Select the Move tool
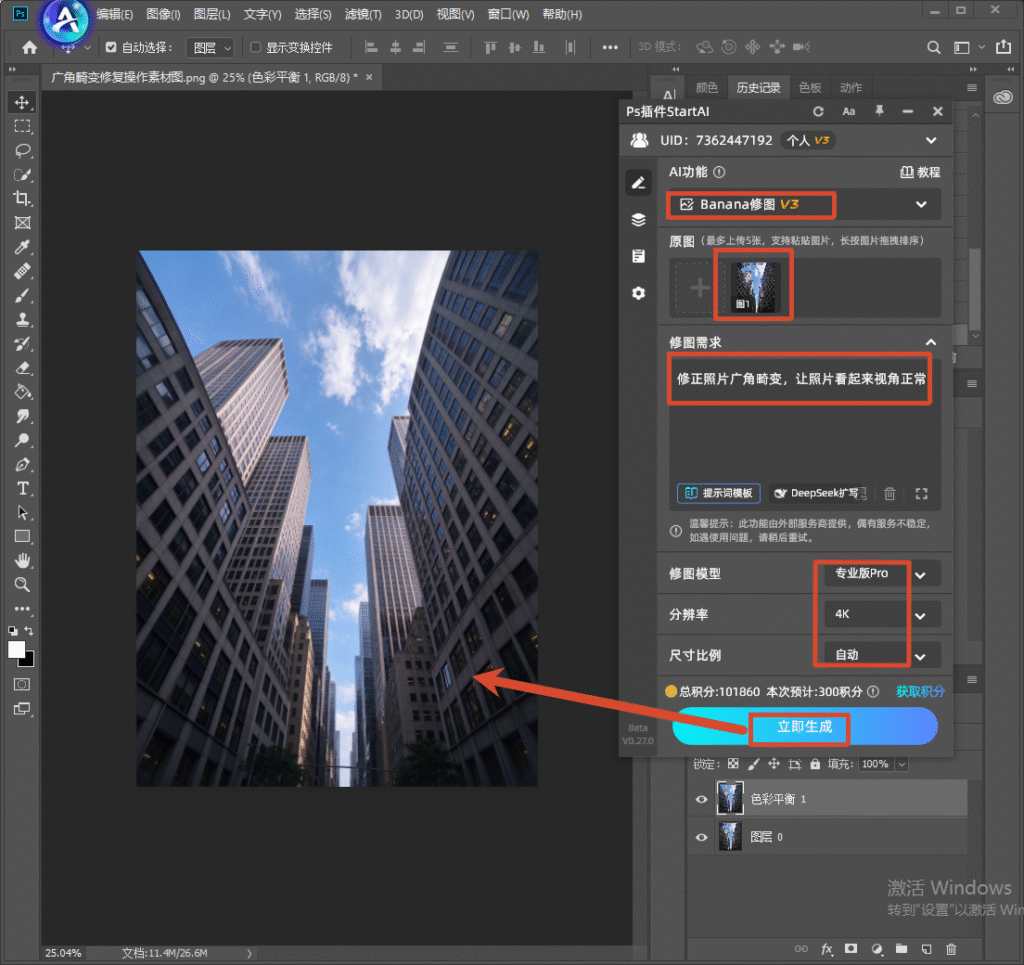 (22, 103)
